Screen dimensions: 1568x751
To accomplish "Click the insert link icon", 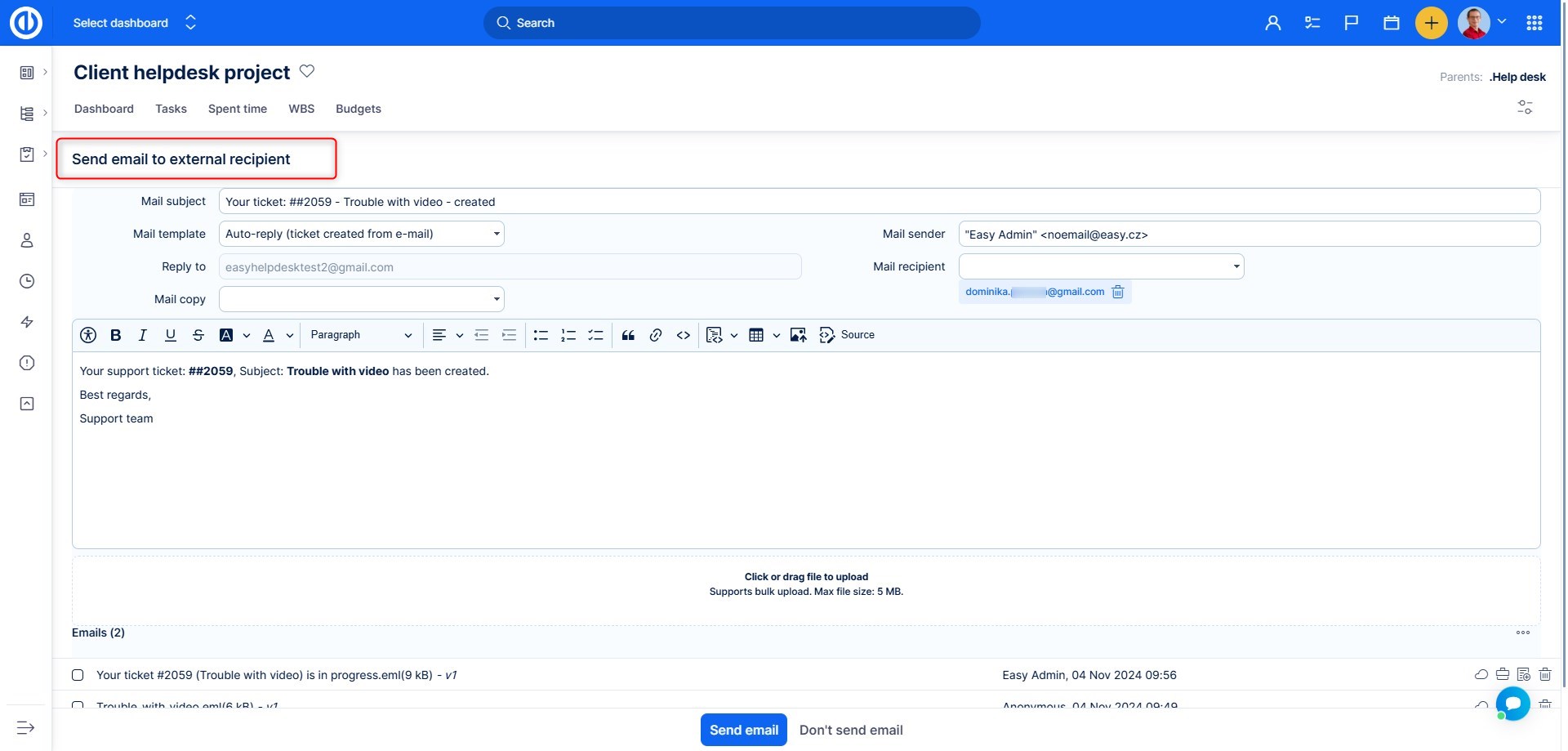I will click(x=656, y=335).
